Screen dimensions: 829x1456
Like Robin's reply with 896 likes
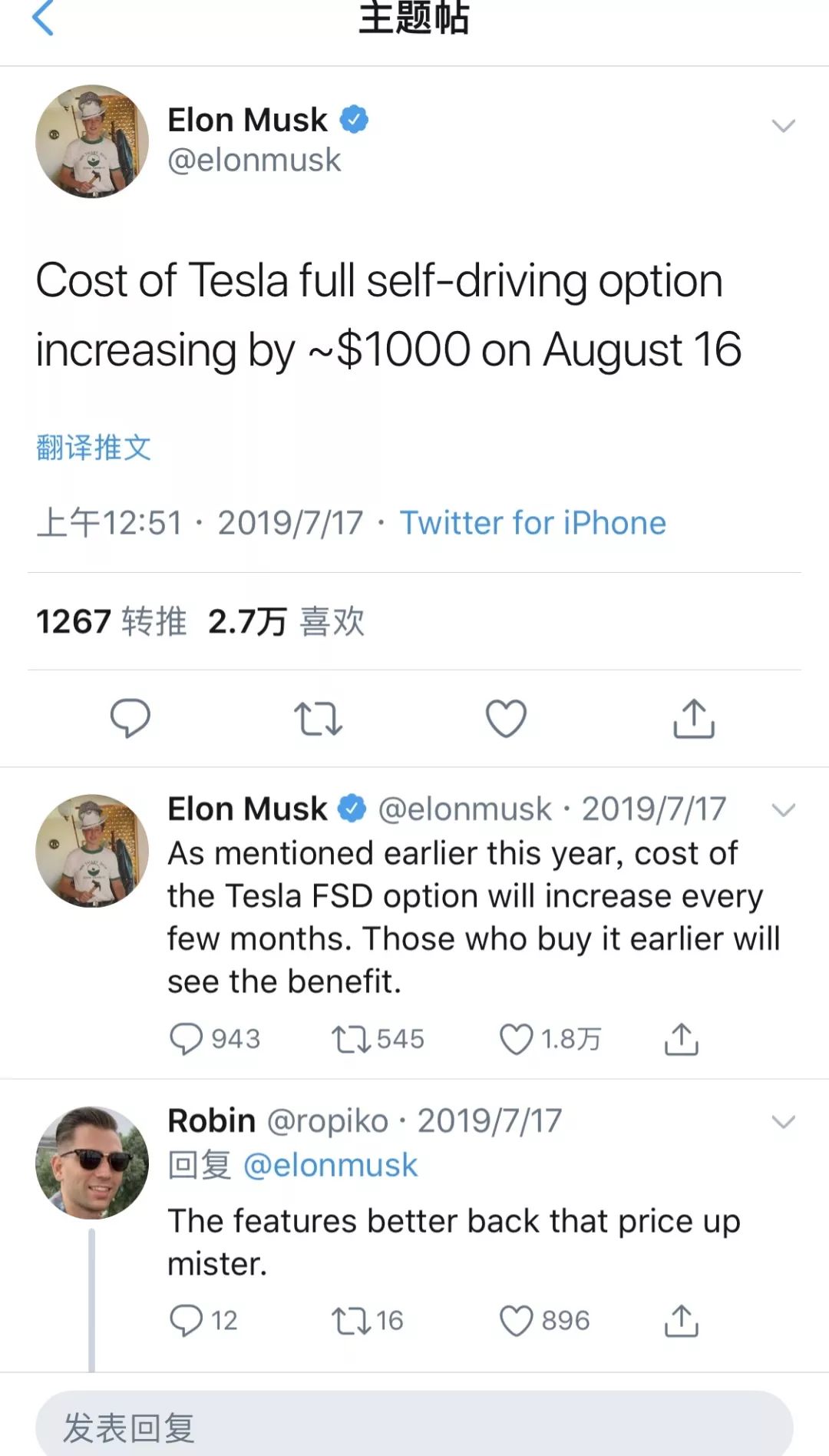coord(516,1321)
